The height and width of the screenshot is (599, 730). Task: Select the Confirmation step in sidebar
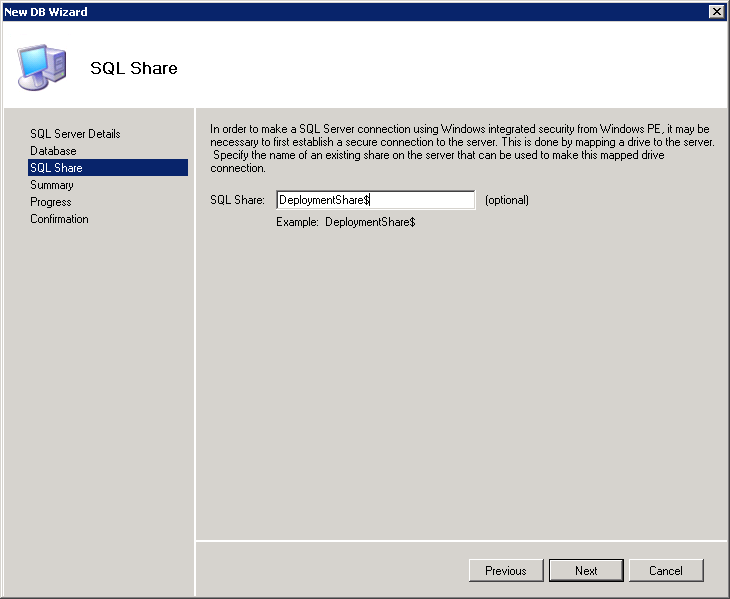point(59,219)
